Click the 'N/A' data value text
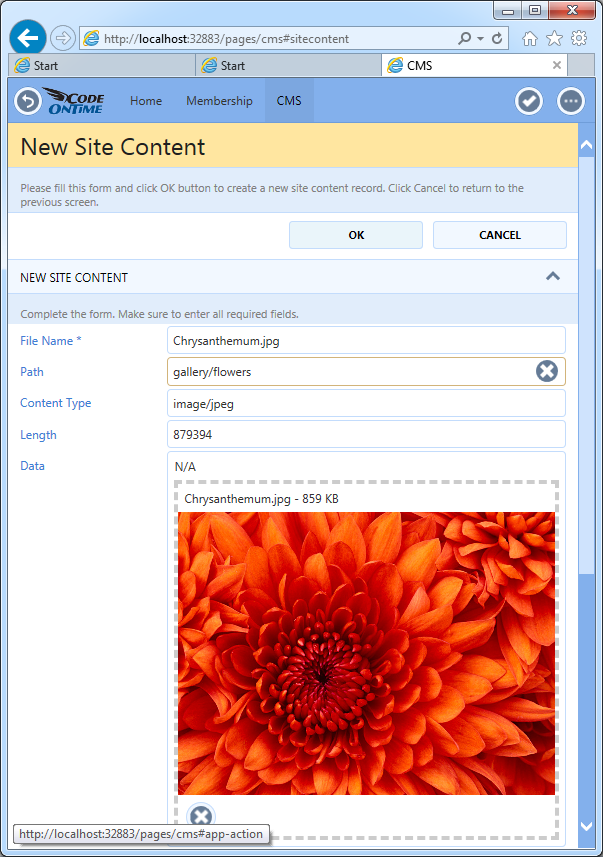This screenshot has height=857, width=603. pos(185,467)
